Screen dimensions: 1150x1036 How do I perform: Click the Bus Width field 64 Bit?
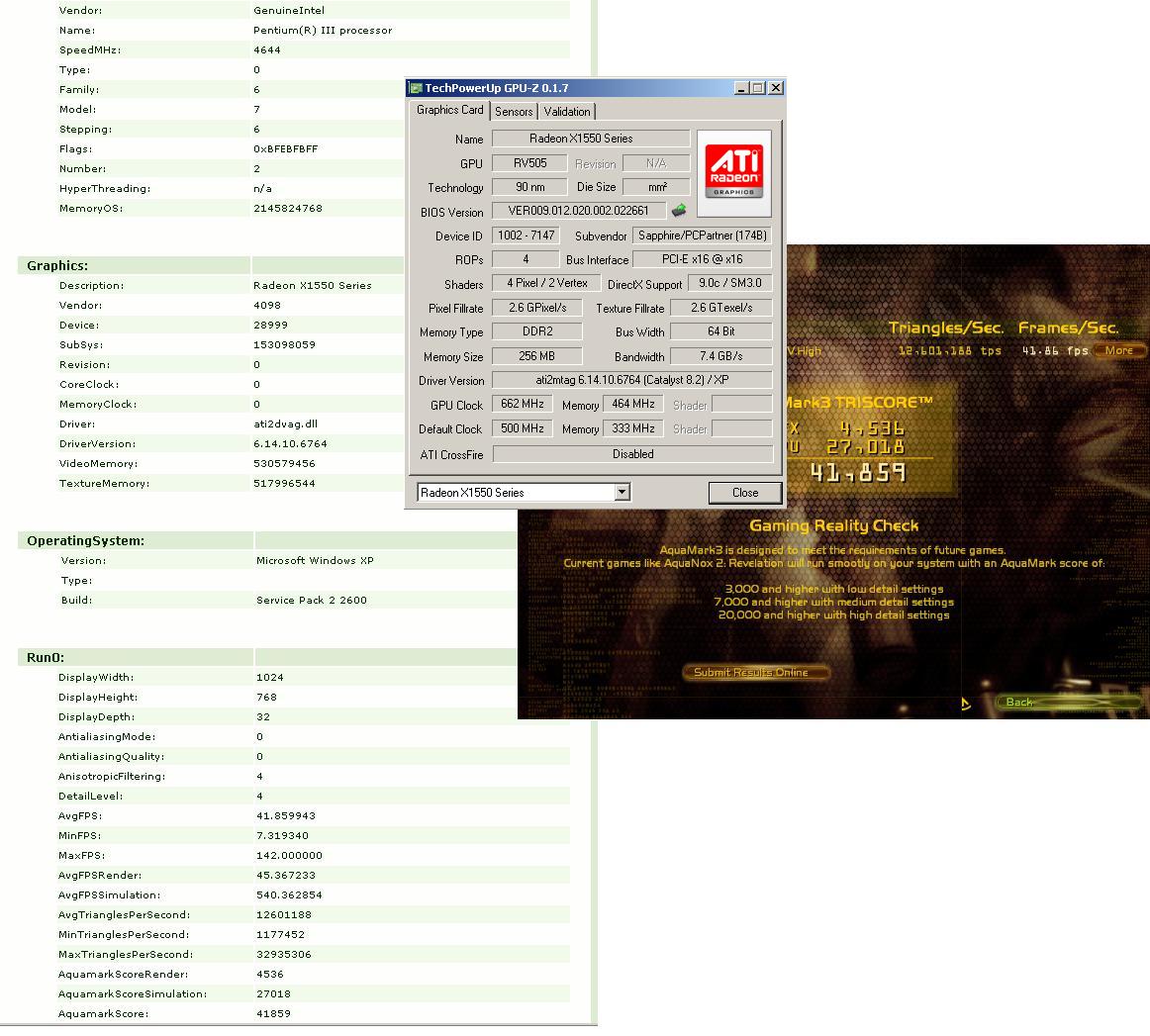[720, 331]
